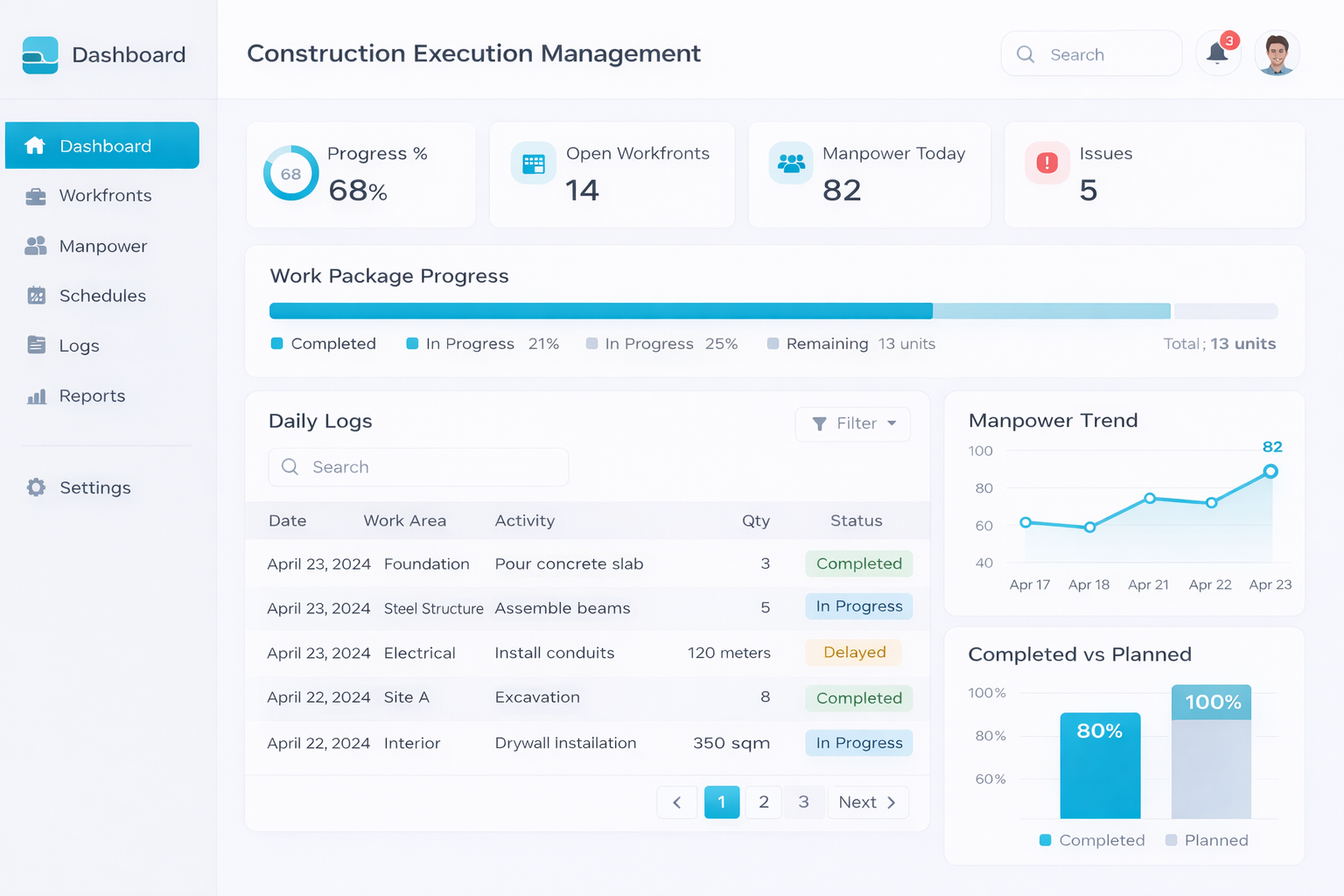Screen dimensions: 1344x896
Task: Toggle the Planned legend in Completed vs Planned
Action: point(1207,840)
